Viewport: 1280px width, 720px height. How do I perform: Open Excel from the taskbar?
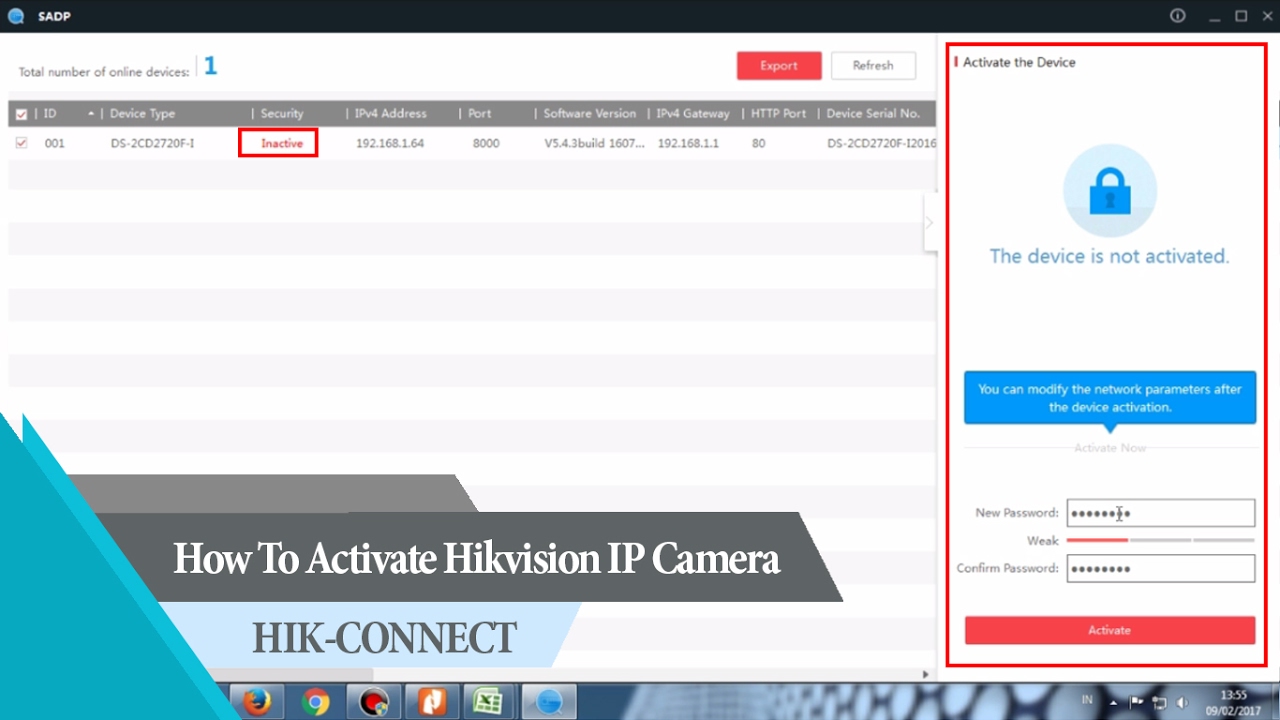point(490,702)
